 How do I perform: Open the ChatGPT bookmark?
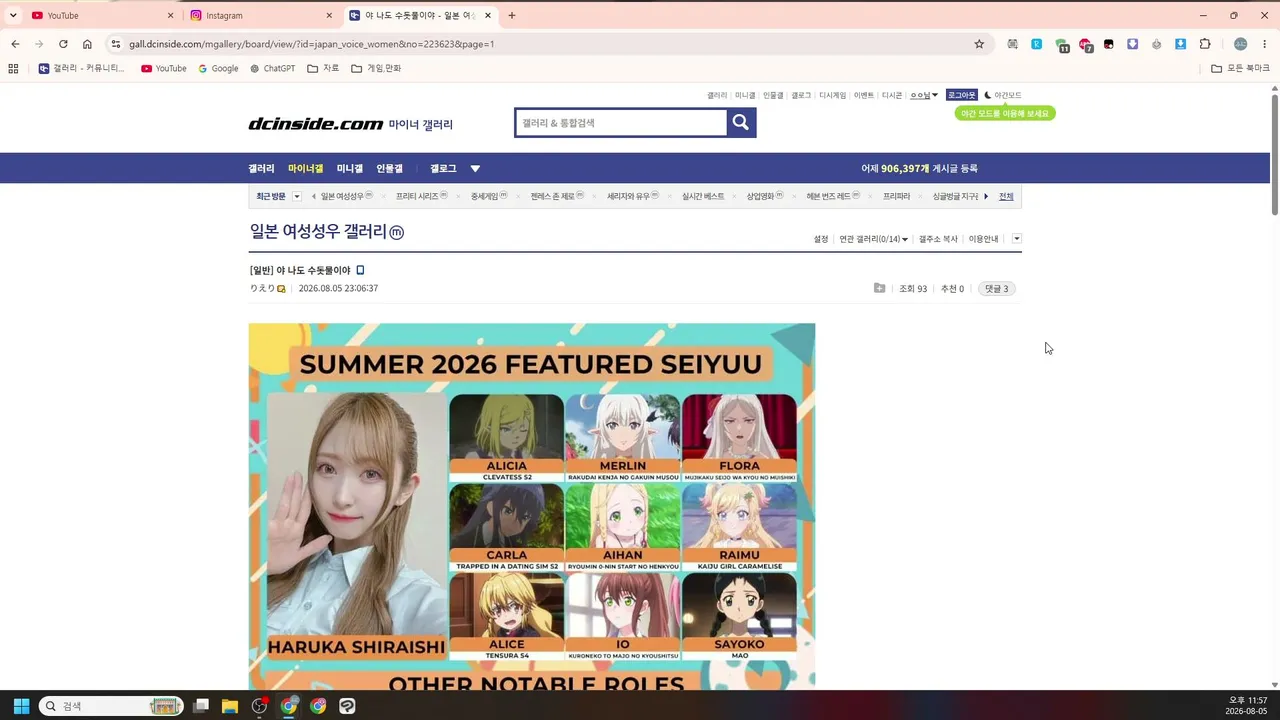click(x=273, y=68)
